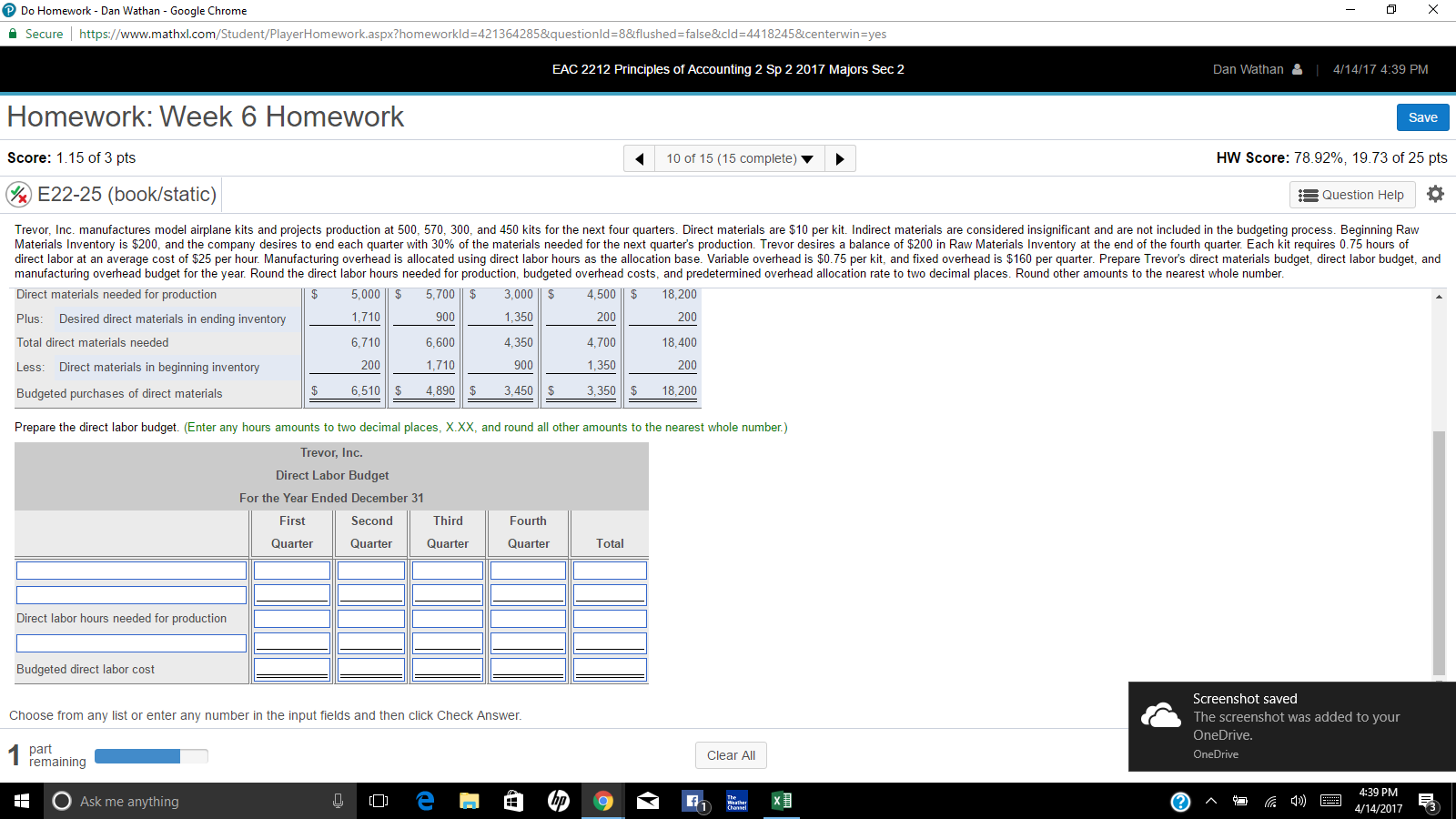Open the Windows Start menu

tap(19, 801)
